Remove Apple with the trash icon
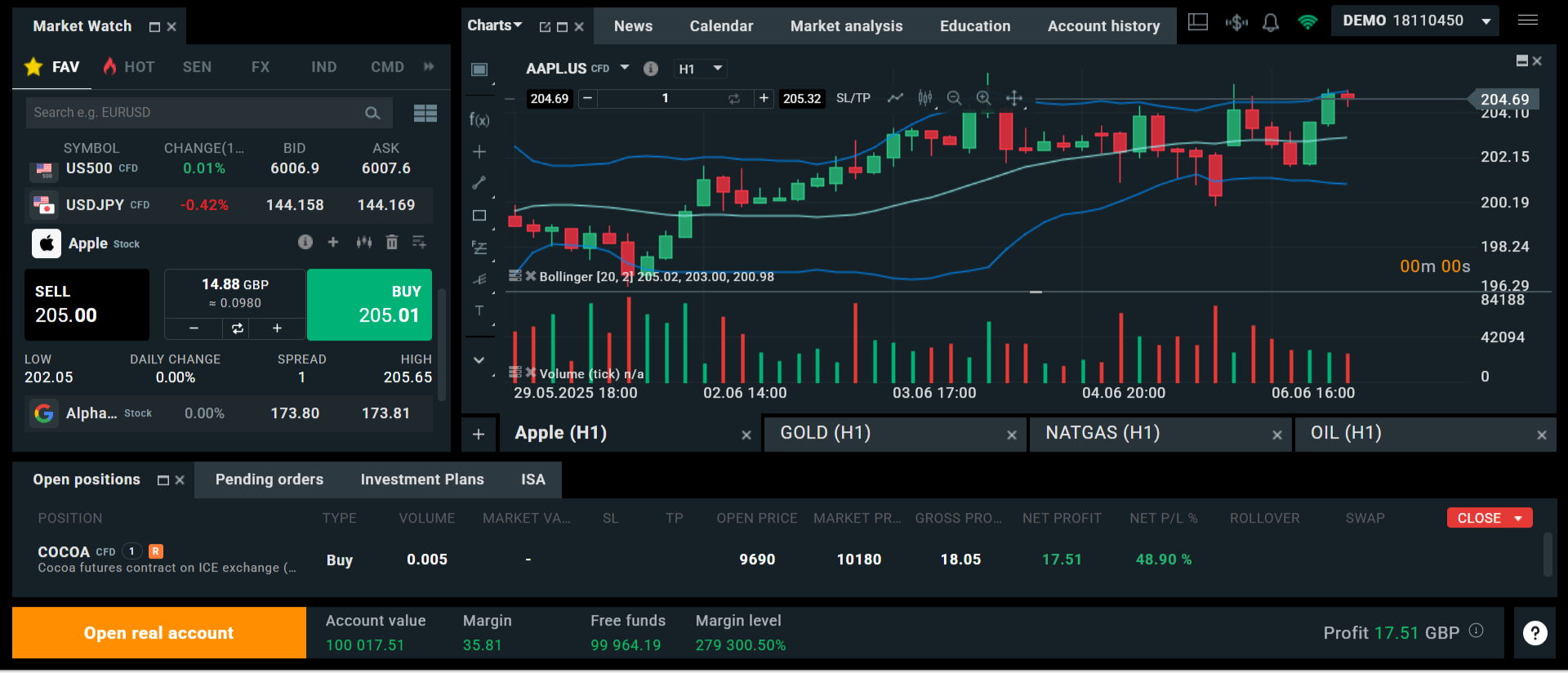 point(392,242)
